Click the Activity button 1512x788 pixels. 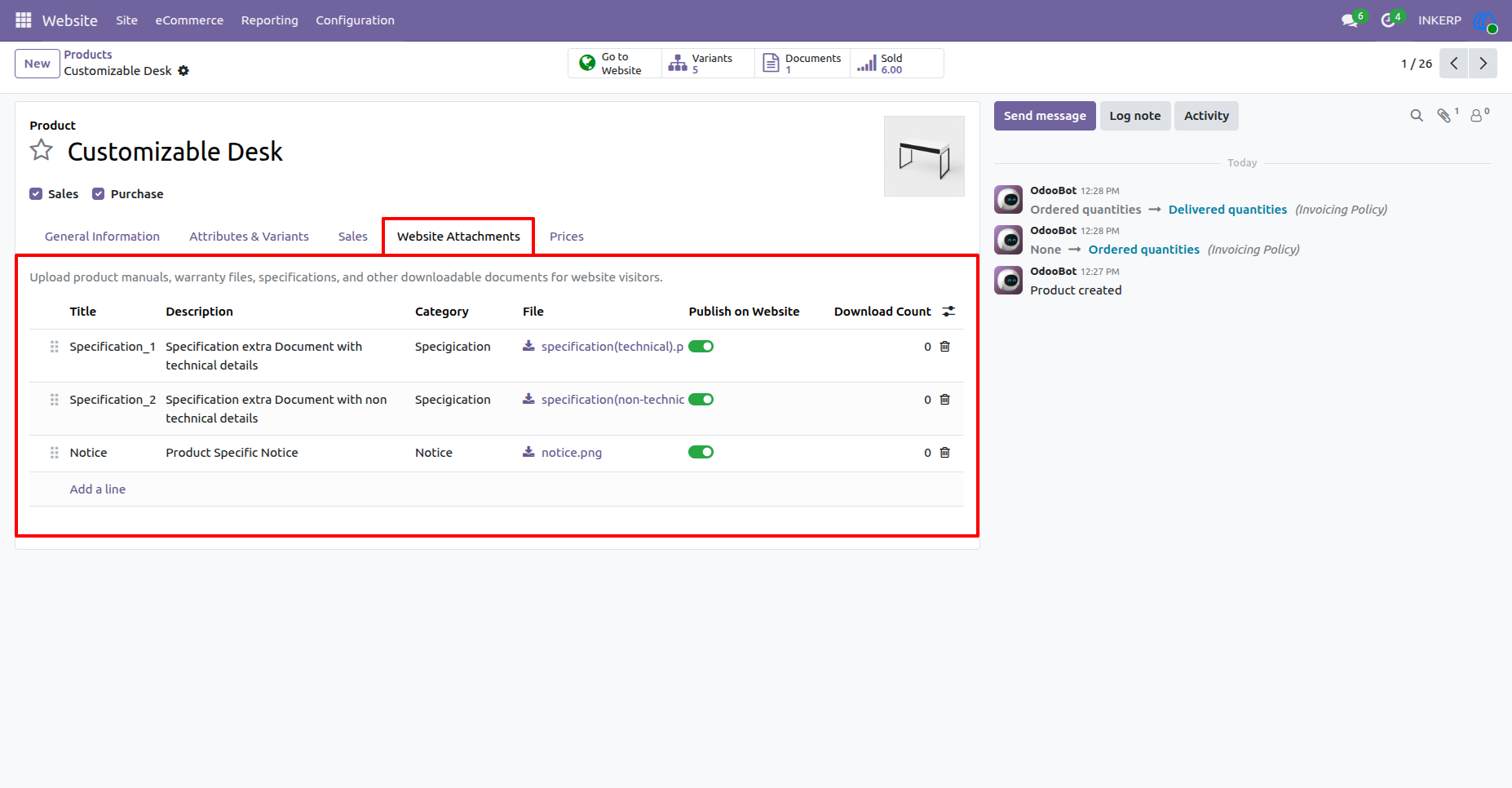coord(1207,116)
